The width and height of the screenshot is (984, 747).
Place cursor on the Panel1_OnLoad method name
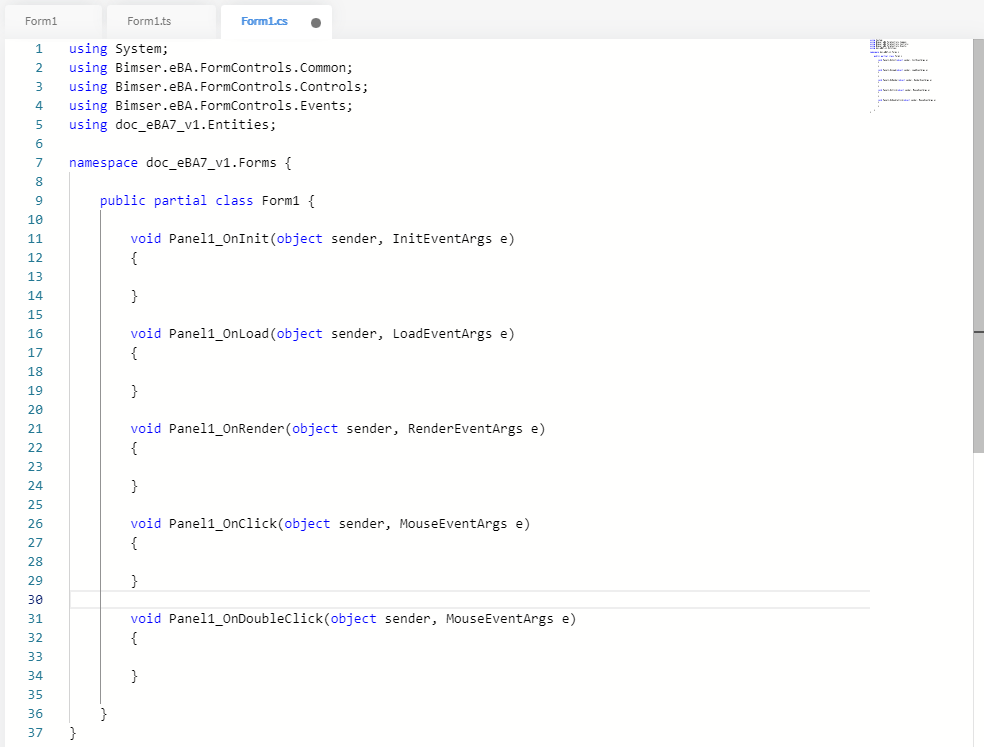click(x=219, y=333)
